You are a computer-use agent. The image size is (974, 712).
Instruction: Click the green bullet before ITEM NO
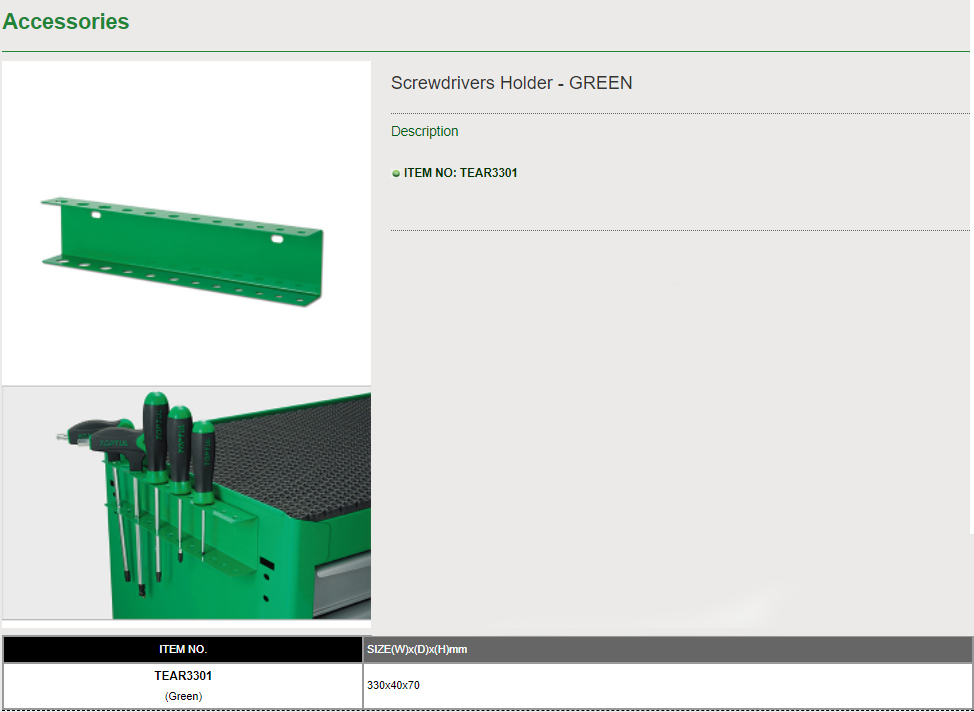pyautogui.click(x=396, y=174)
